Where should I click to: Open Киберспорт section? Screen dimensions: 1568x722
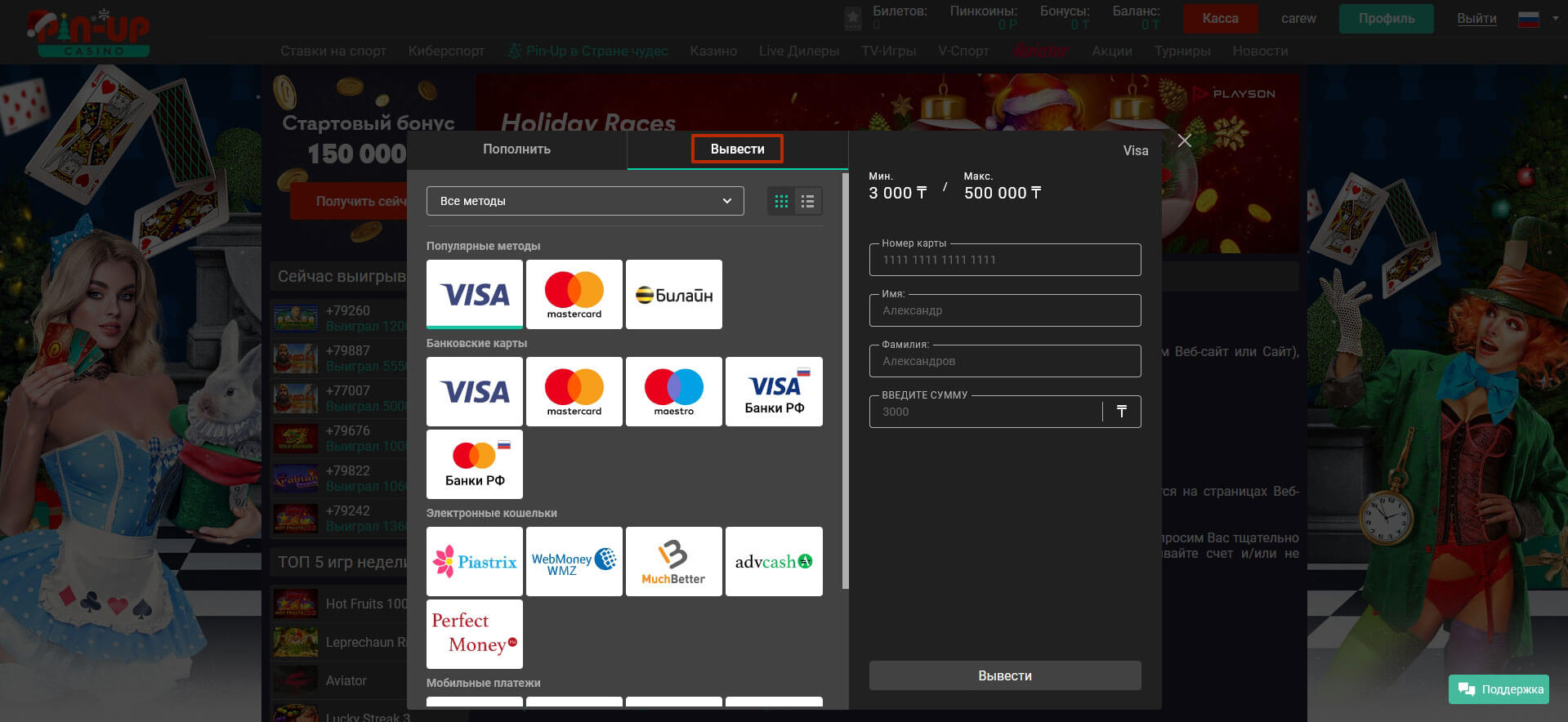coord(446,51)
